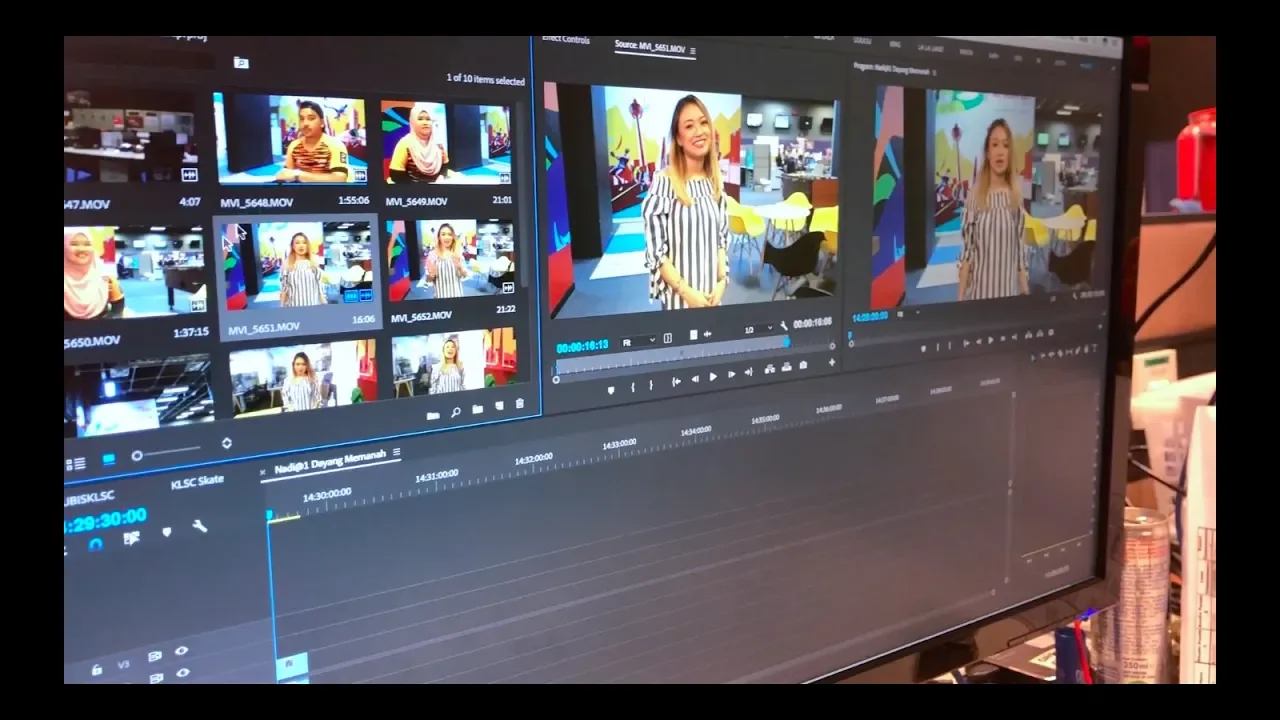Delete the selected item with trash icon
The image size is (1280, 720).
point(520,403)
